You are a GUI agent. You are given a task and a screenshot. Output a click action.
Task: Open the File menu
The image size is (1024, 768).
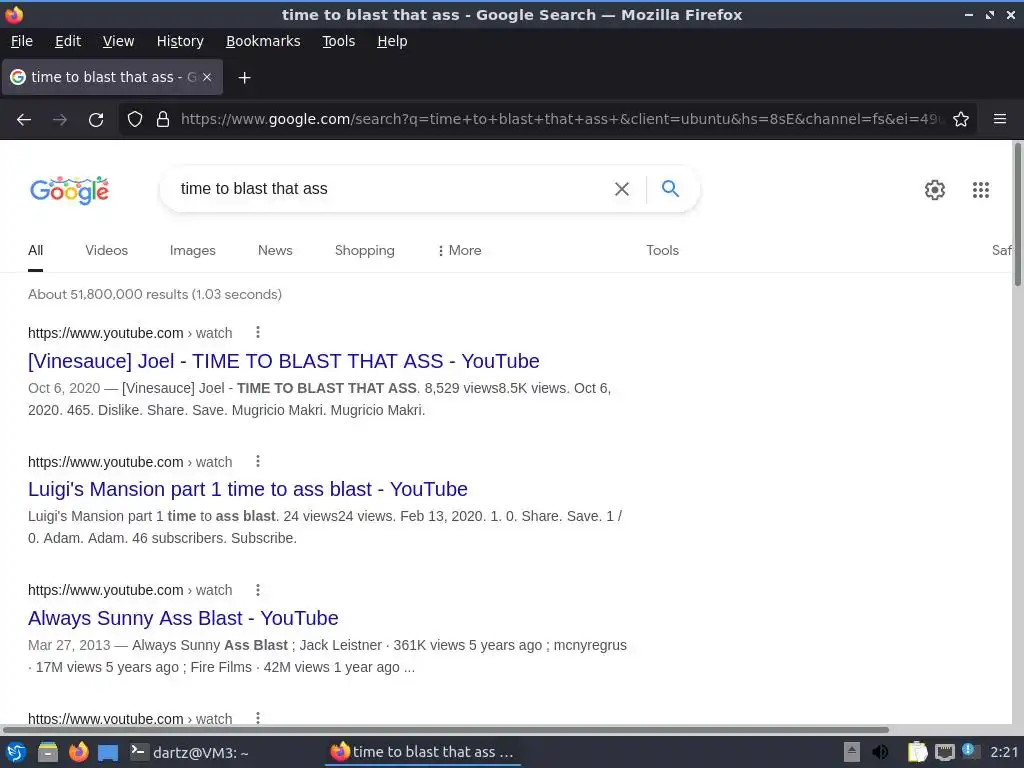click(22, 41)
